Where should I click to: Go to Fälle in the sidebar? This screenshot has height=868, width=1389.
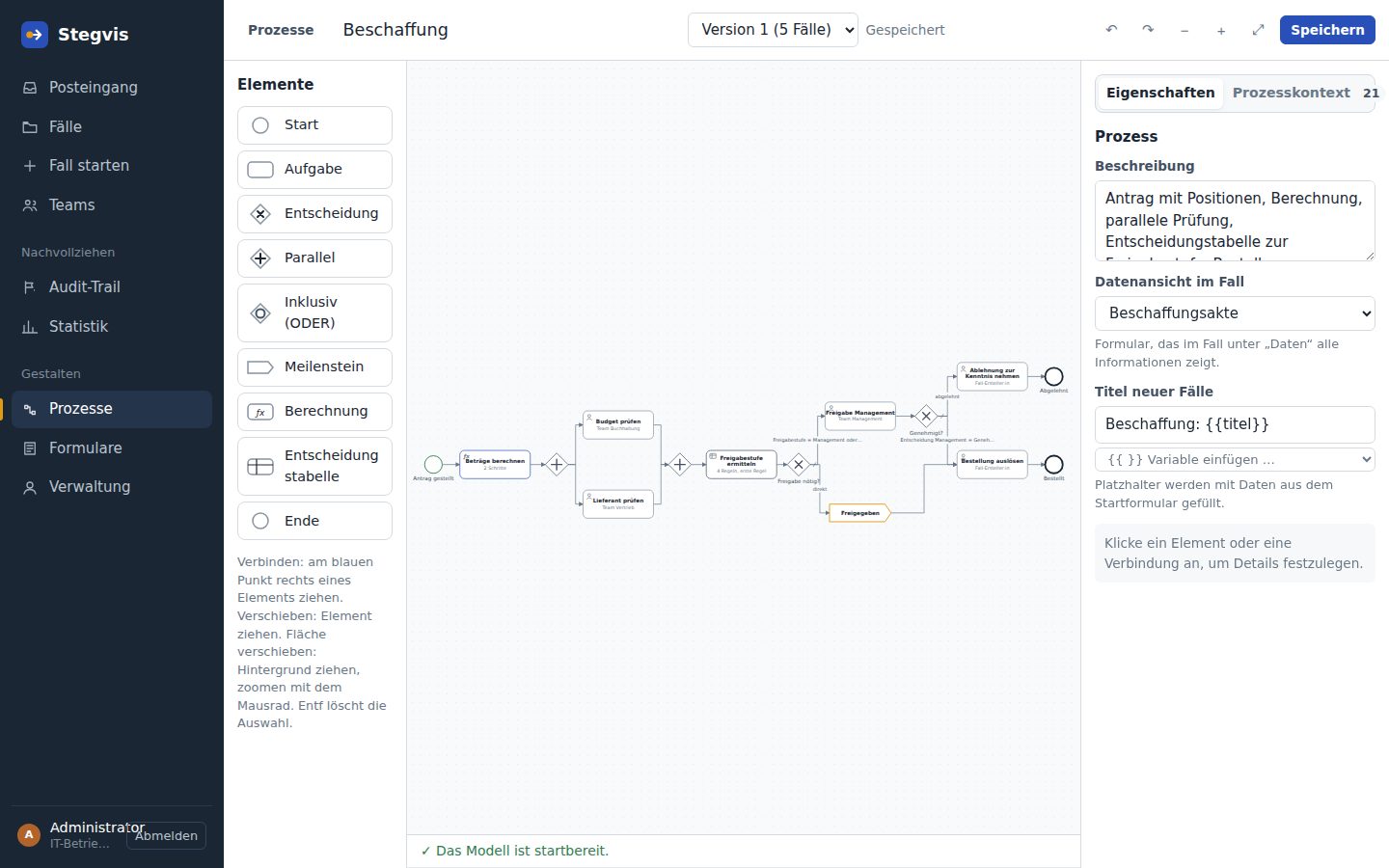pyautogui.click(x=112, y=126)
